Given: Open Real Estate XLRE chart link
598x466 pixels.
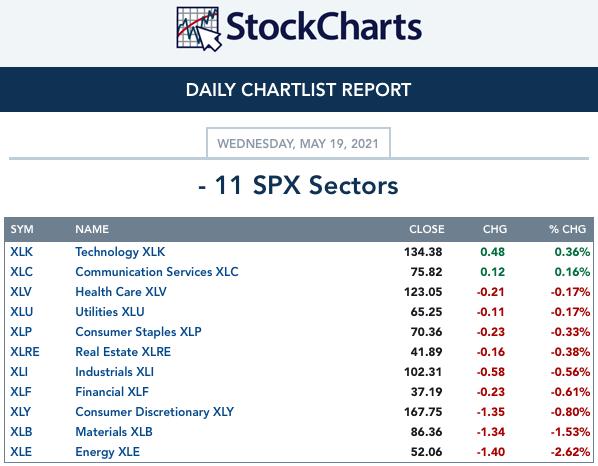Looking at the screenshot, I should tap(123, 352).
